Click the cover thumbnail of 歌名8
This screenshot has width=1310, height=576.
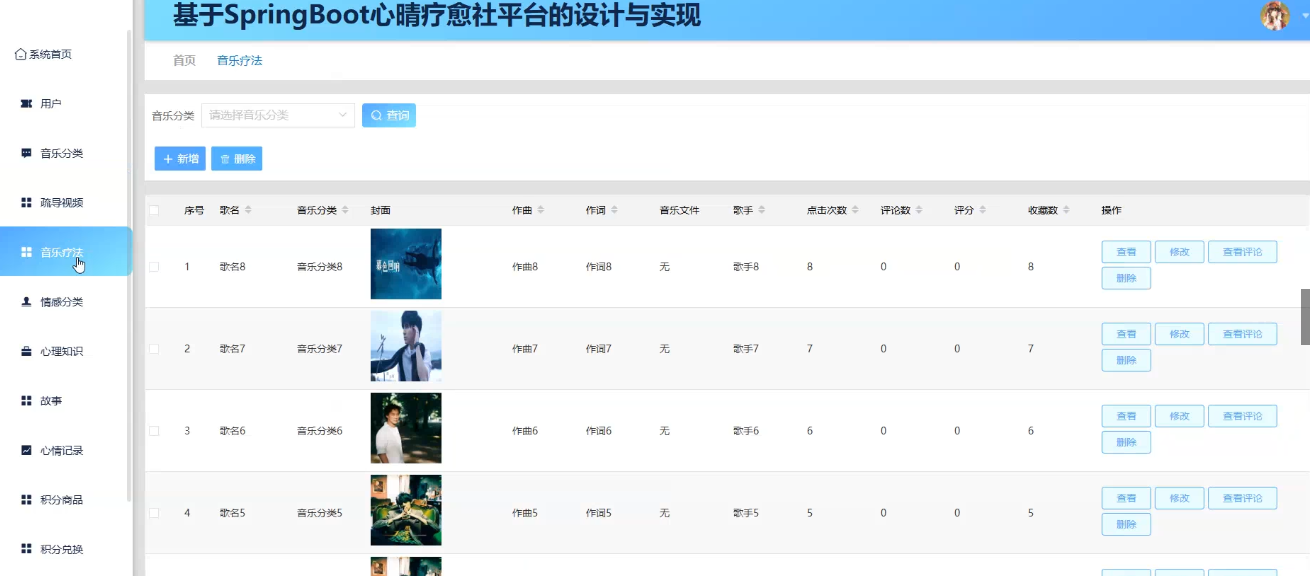(x=406, y=264)
